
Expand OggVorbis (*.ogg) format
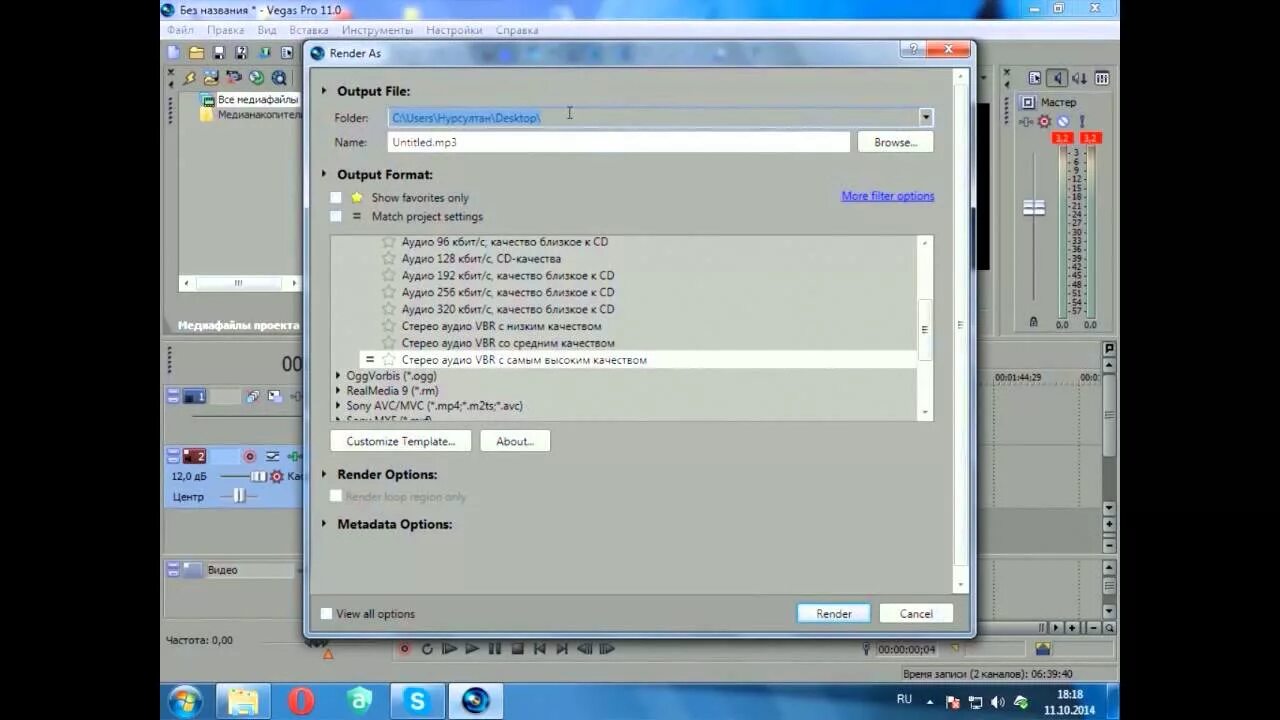tap(338, 376)
